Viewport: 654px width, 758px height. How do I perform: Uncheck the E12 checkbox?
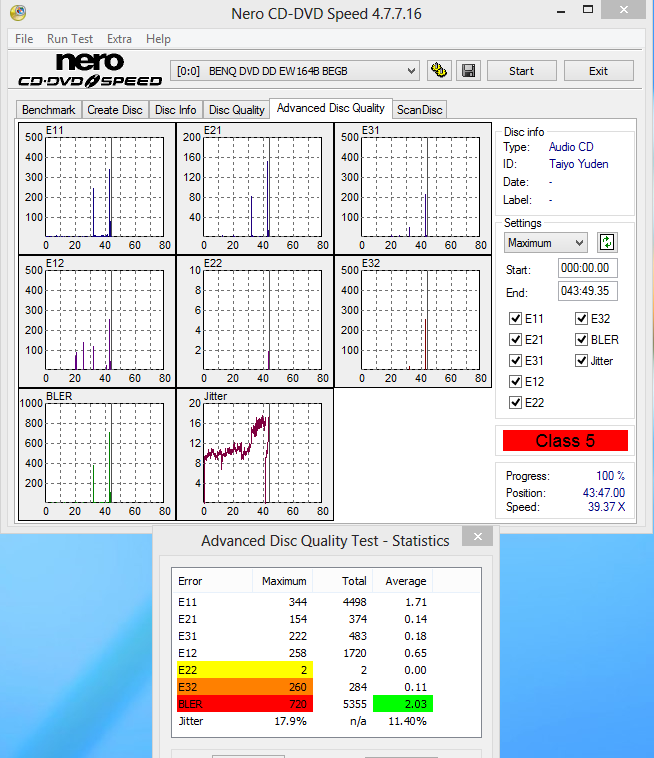(515, 382)
